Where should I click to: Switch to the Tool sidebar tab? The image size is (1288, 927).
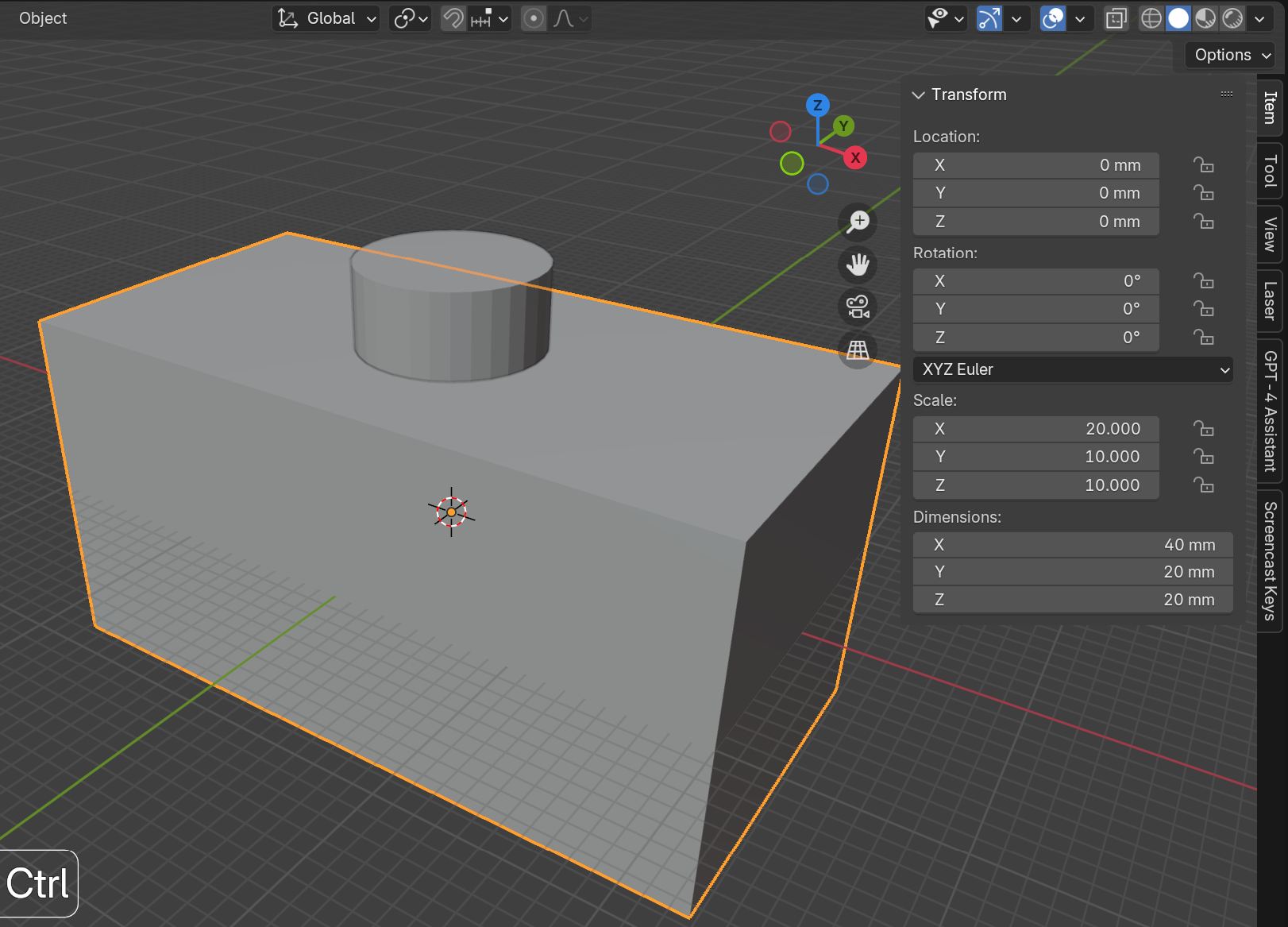pos(1271,170)
